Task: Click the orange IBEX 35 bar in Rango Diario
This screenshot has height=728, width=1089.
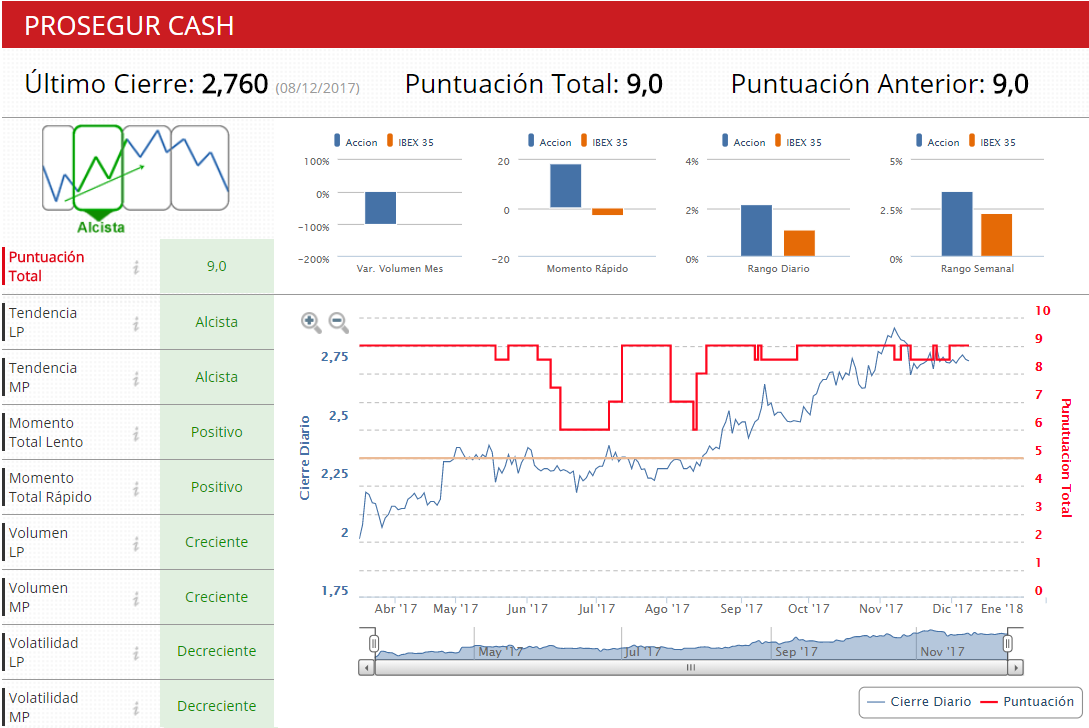Action: coord(799,243)
